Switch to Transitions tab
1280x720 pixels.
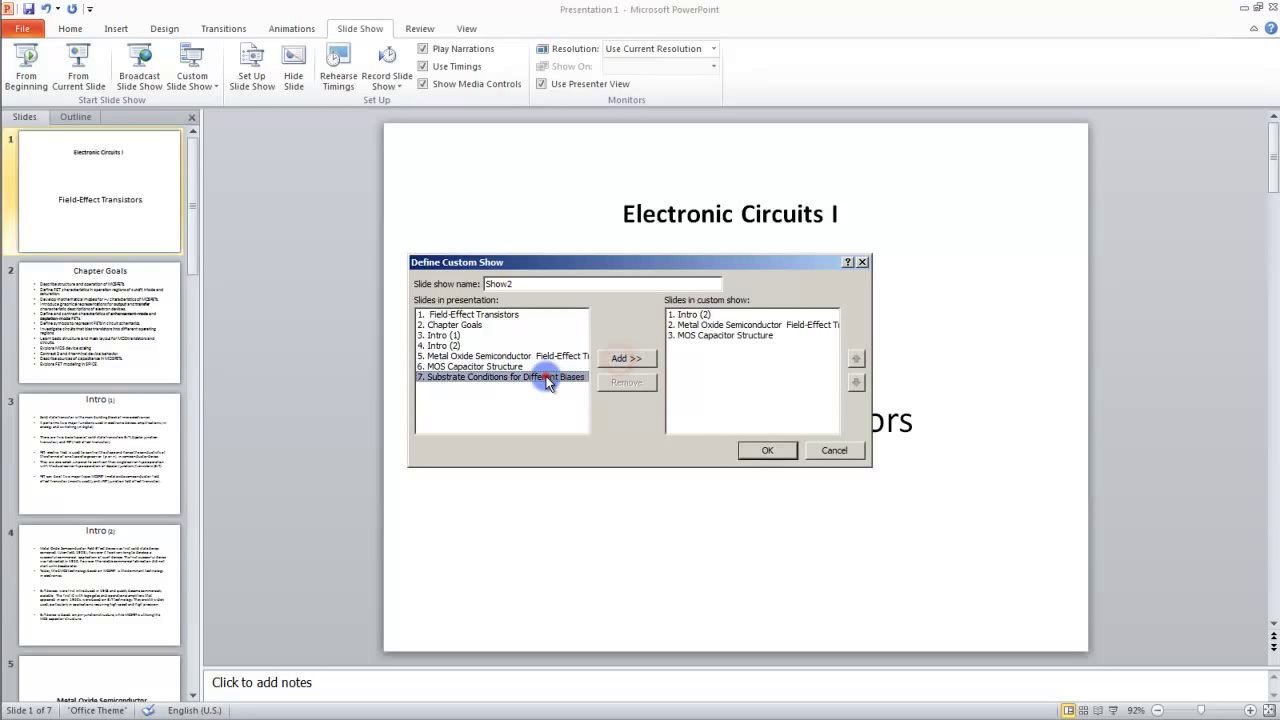224,29
